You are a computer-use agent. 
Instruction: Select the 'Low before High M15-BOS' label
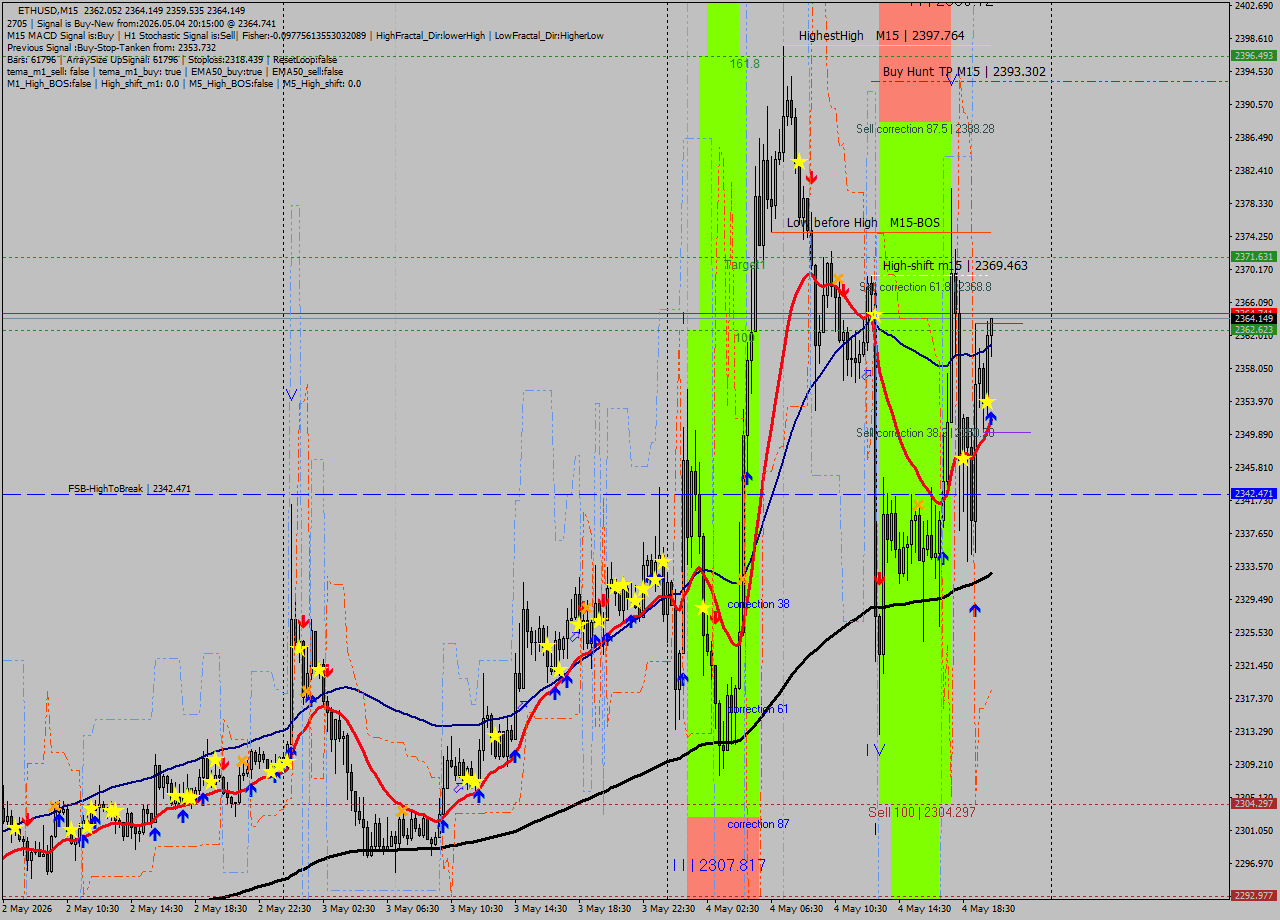click(x=863, y=222)
